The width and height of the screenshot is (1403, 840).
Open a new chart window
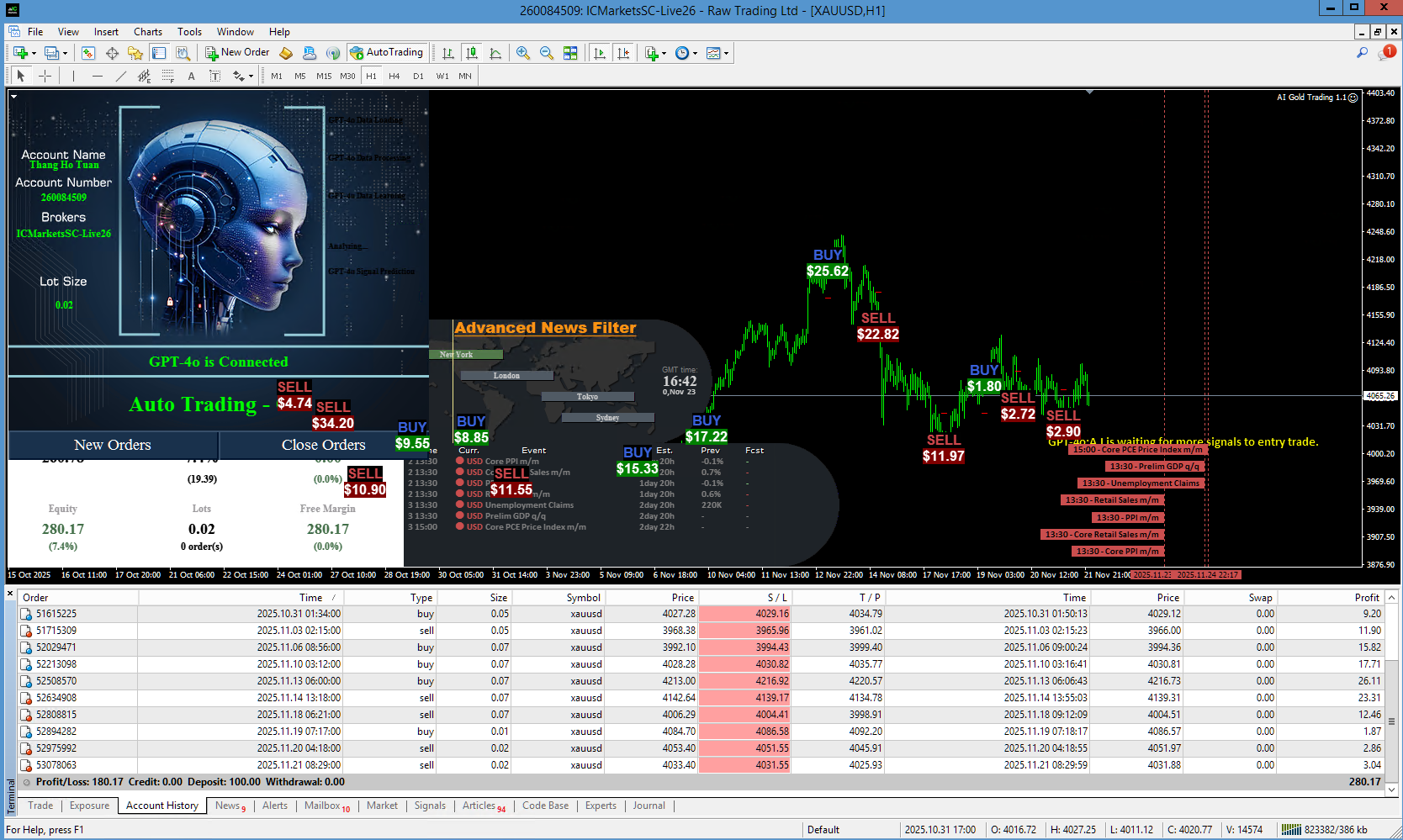[20, 53]
